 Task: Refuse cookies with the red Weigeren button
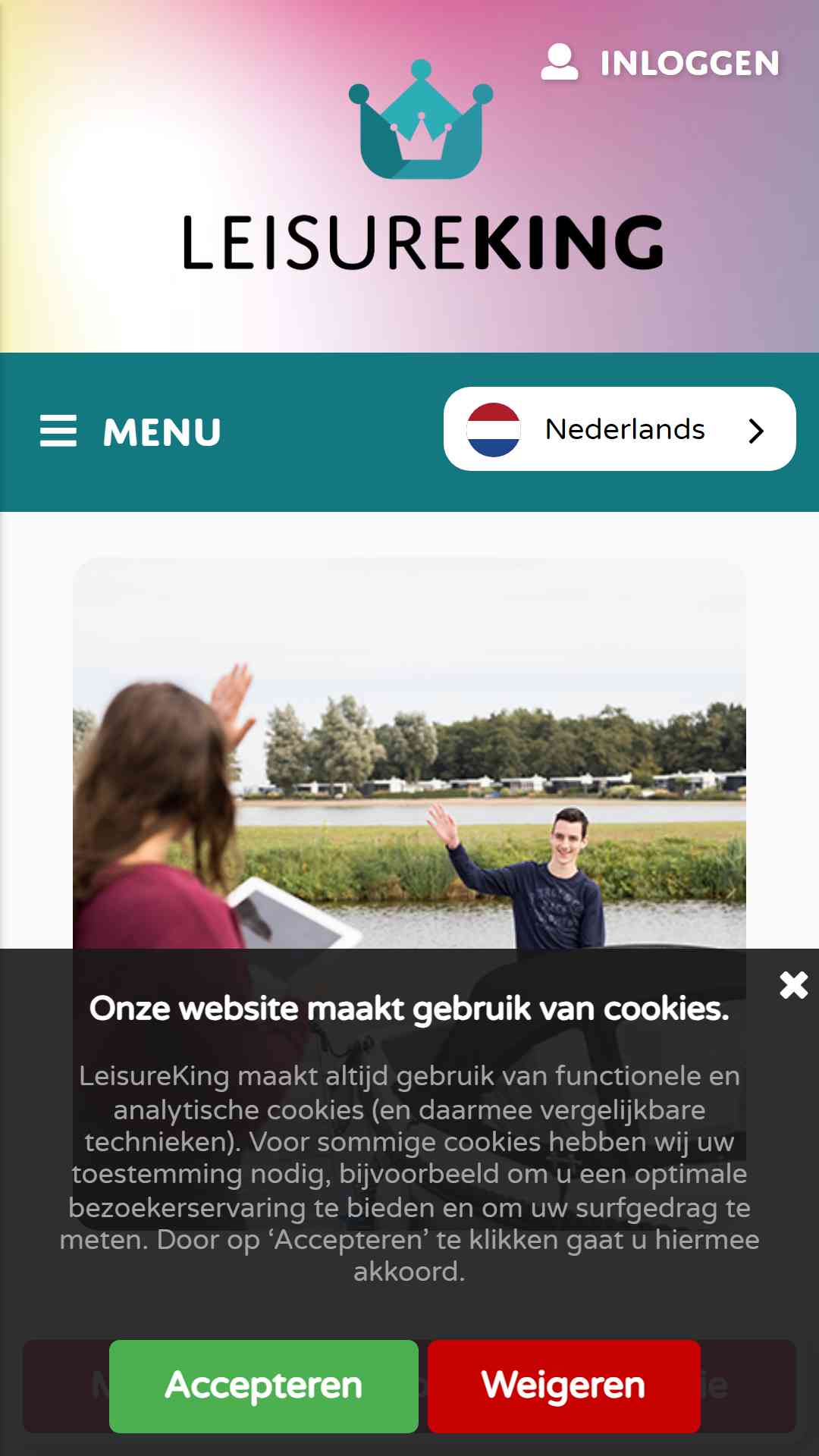563,1386
